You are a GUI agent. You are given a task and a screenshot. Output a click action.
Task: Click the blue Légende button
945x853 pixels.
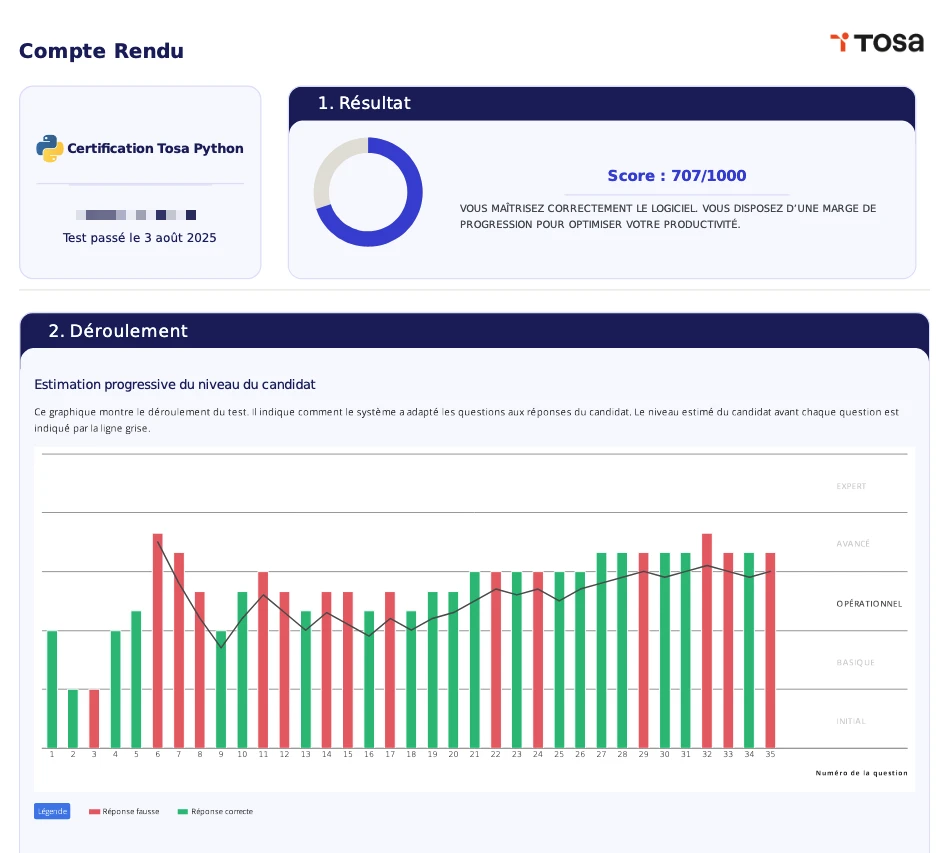[x=52, y=811]
